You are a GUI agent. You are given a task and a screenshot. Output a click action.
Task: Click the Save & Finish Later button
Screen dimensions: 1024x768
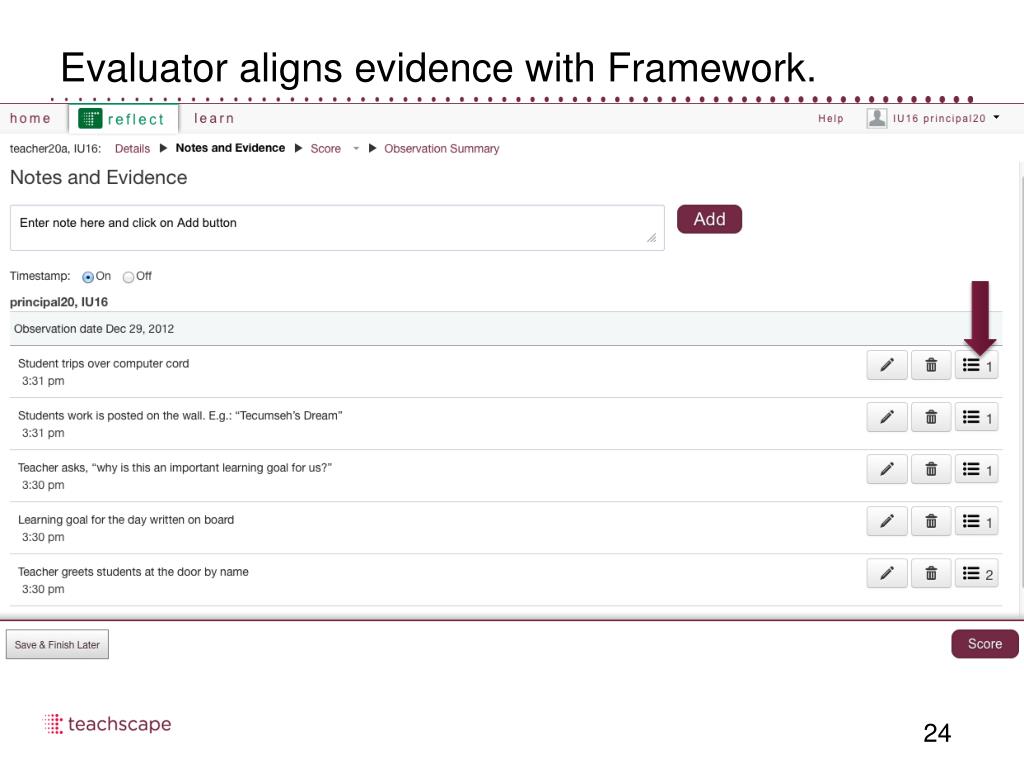click(x=57, y=645)
